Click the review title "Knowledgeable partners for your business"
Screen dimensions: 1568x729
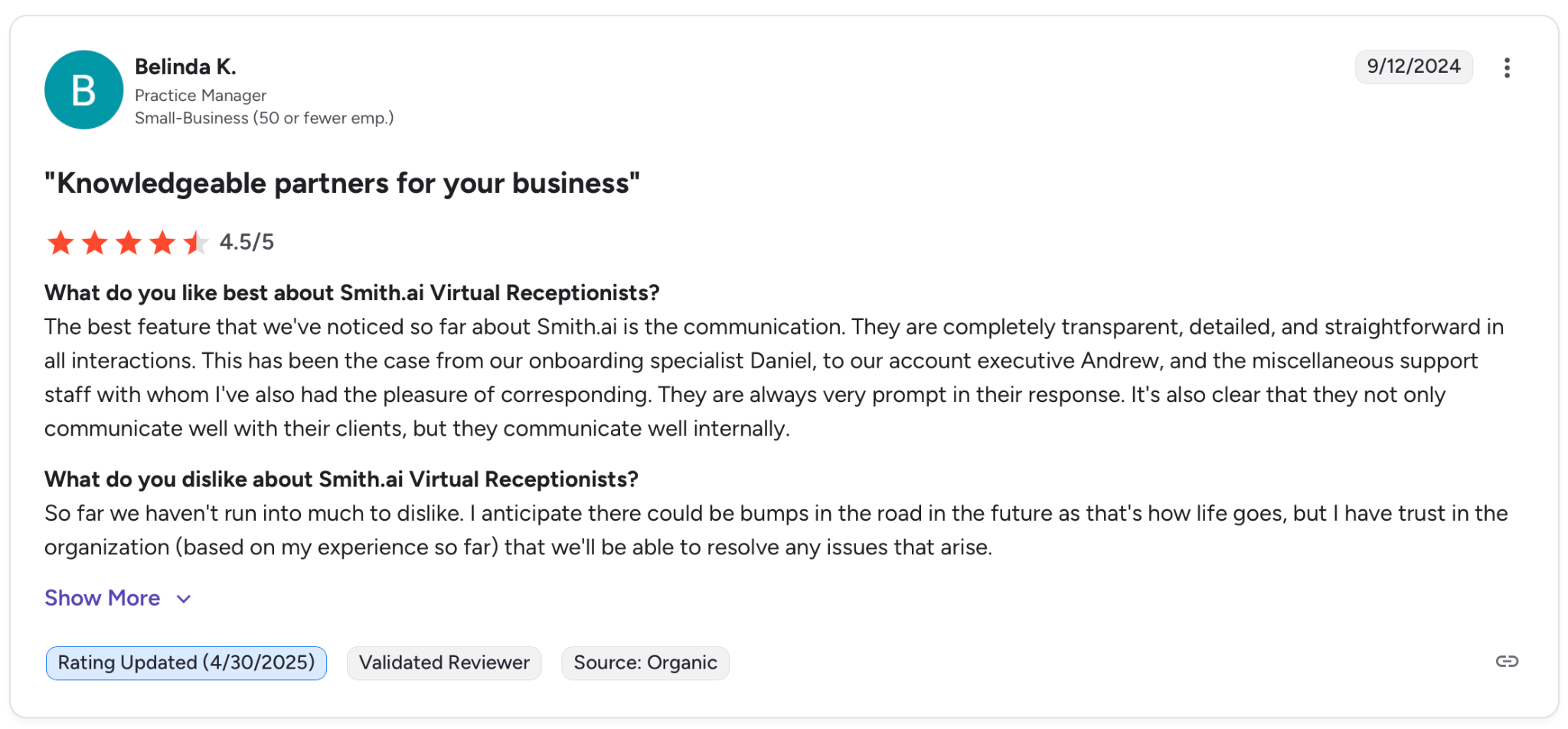click(341, 184)
